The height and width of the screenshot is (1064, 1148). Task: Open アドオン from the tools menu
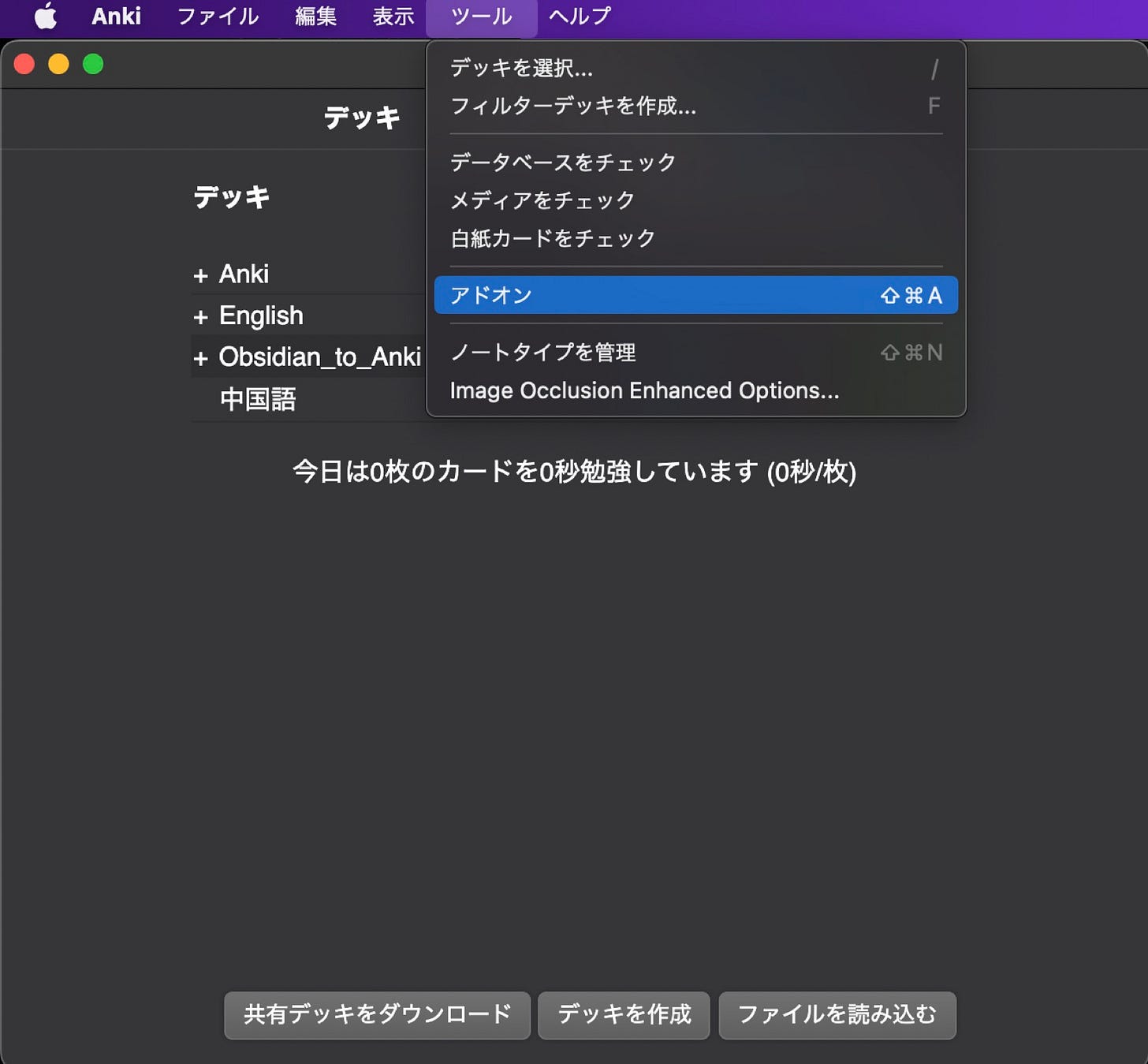(x=695, y=295)
